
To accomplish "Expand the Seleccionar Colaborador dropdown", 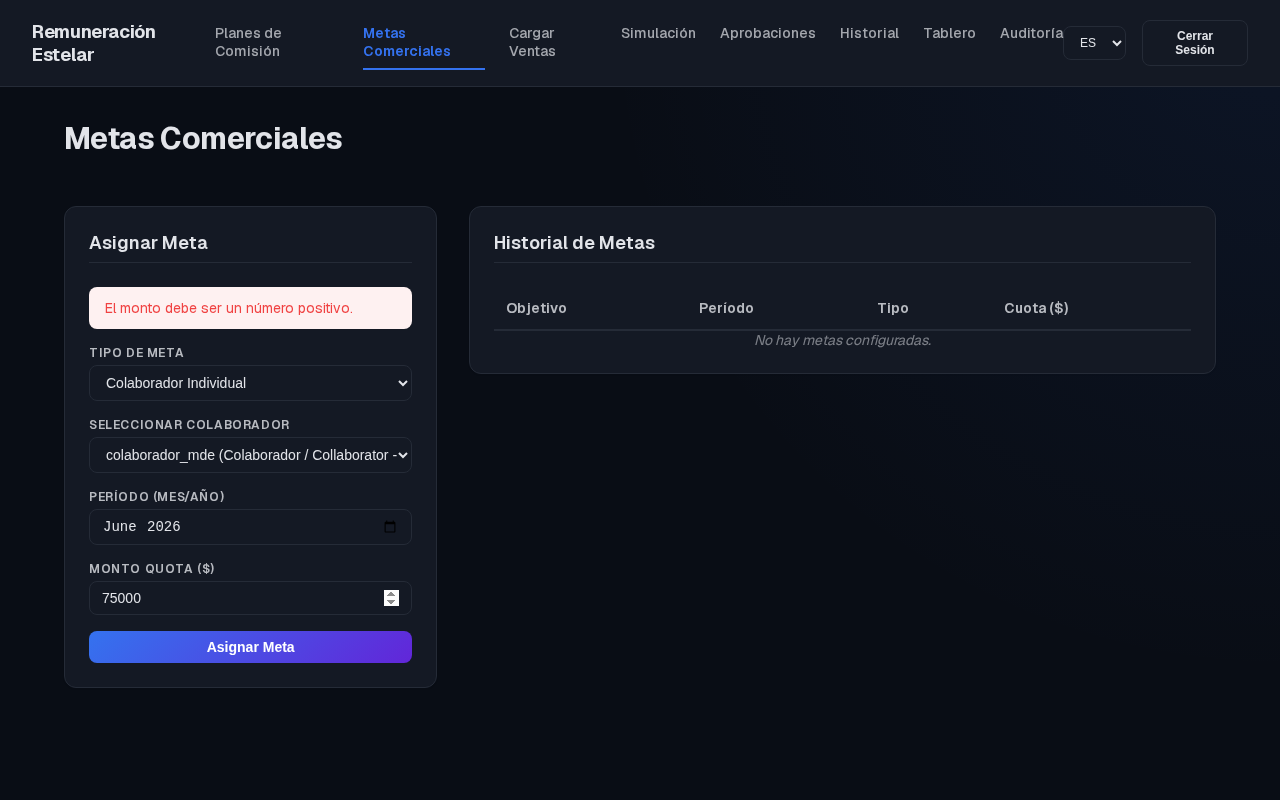I will tap(250, 455).
